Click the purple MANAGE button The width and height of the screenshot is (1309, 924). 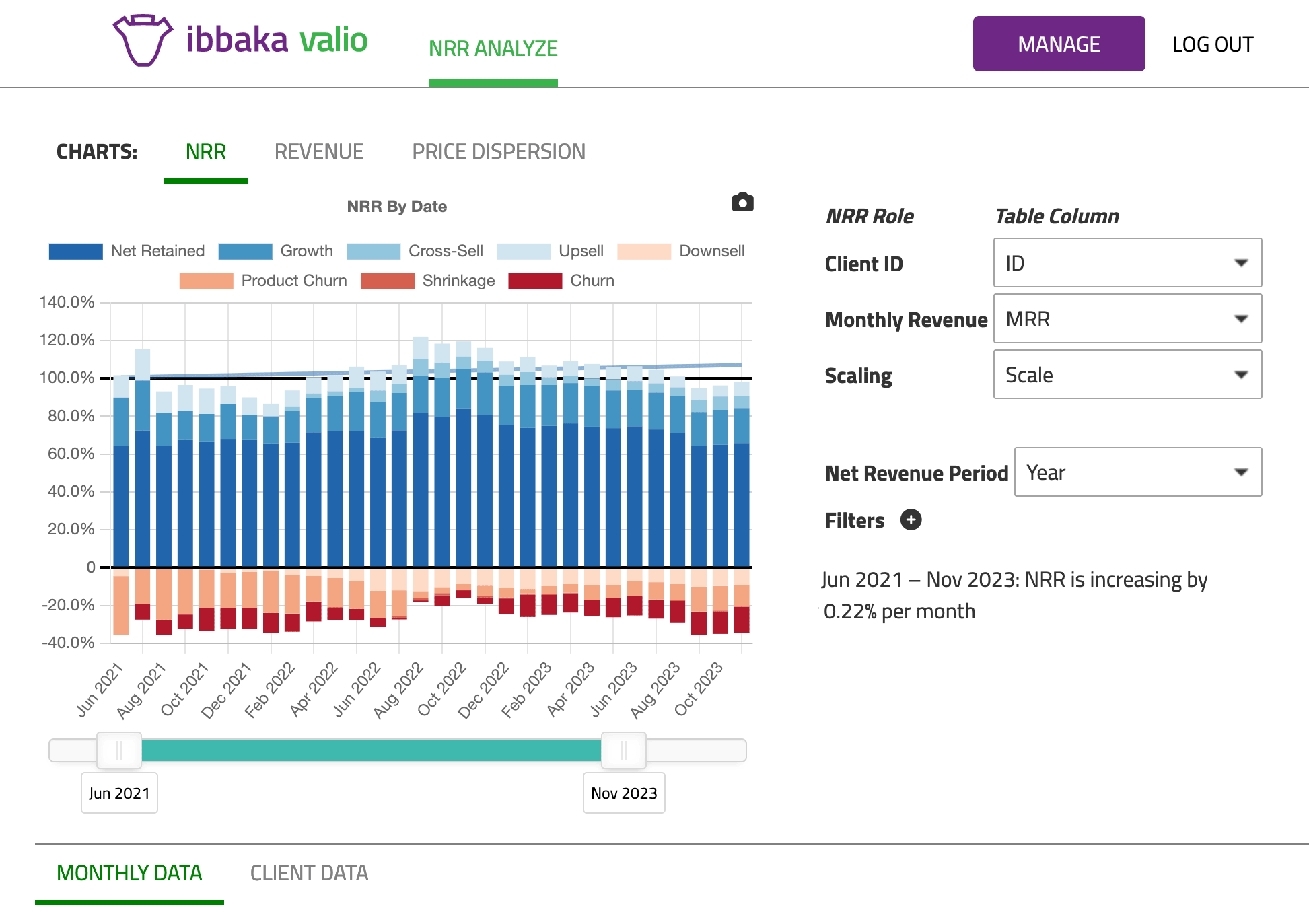1059,44
